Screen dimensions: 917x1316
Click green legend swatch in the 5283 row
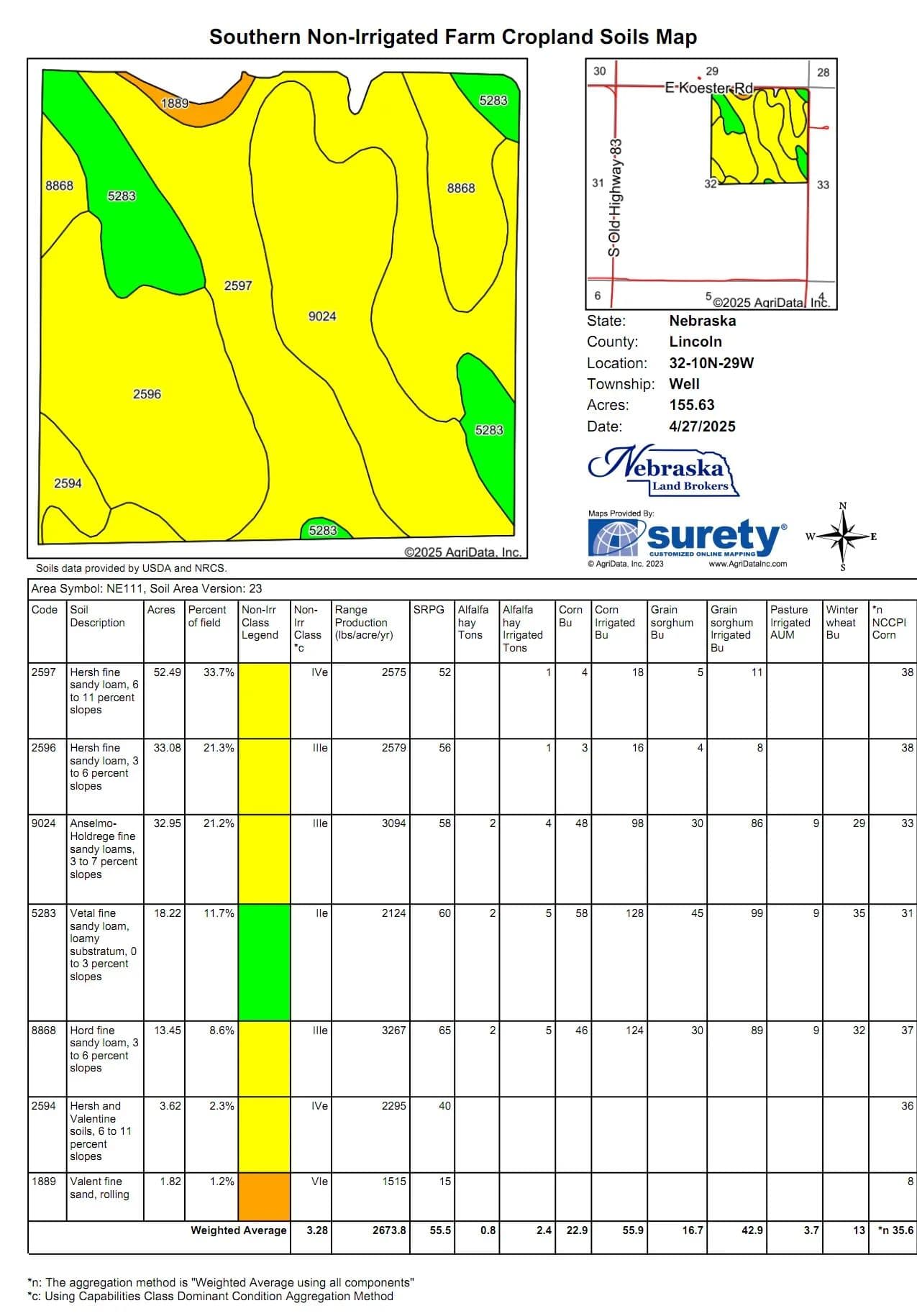click(264, 961)
